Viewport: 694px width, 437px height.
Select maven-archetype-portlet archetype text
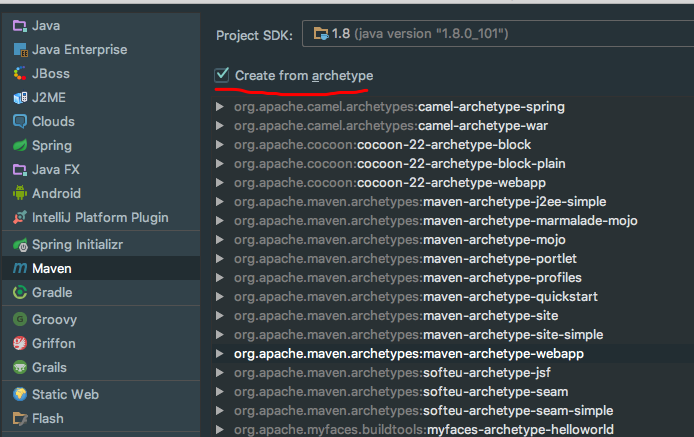(x=500, y=259)
